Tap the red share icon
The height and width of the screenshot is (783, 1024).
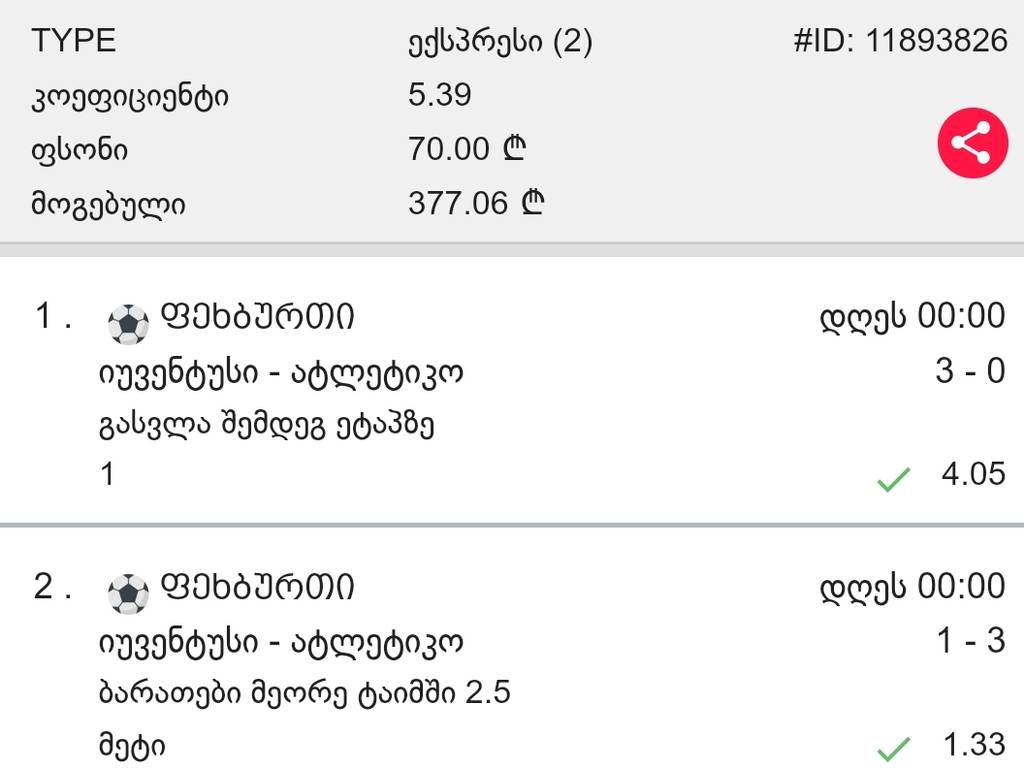pos(971,144)
